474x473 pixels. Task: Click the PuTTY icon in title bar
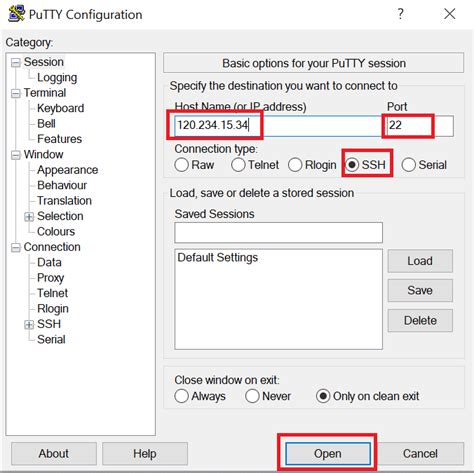point(16,14)
